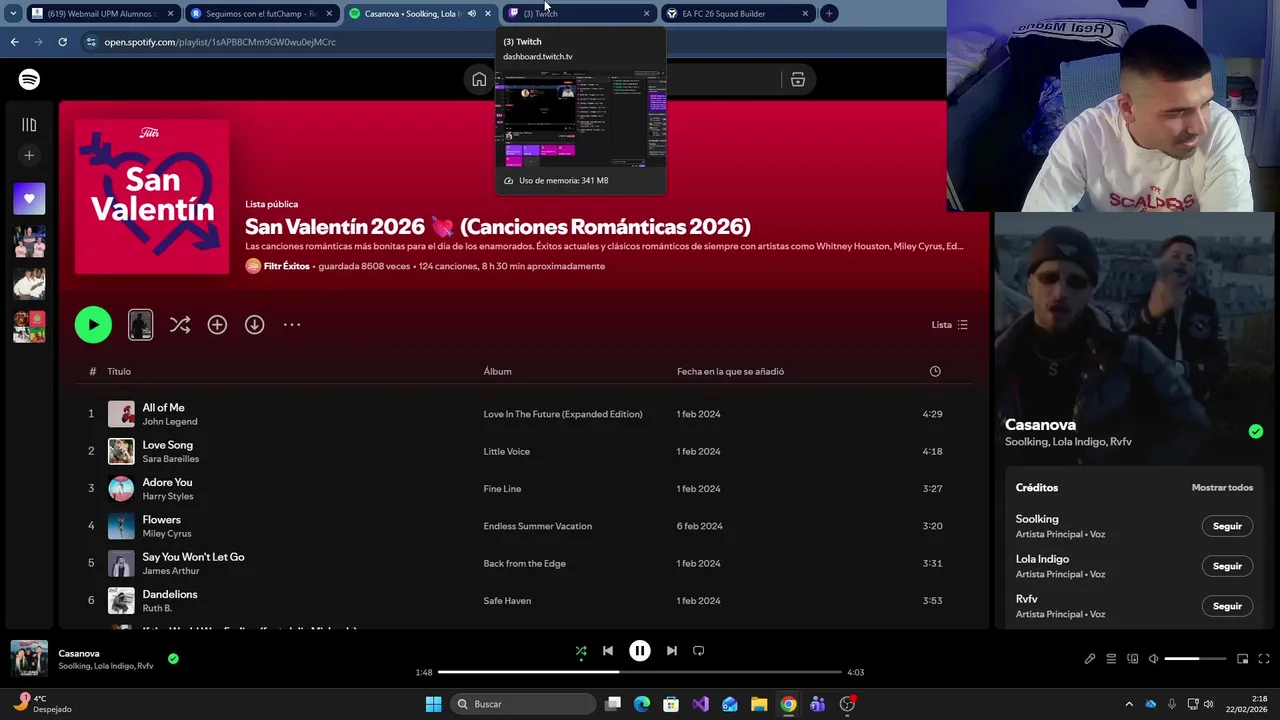Screen dimensions: 1280x720
Task: Switch to Webmail UPM Alumnos tab
Action: (103, 14)
